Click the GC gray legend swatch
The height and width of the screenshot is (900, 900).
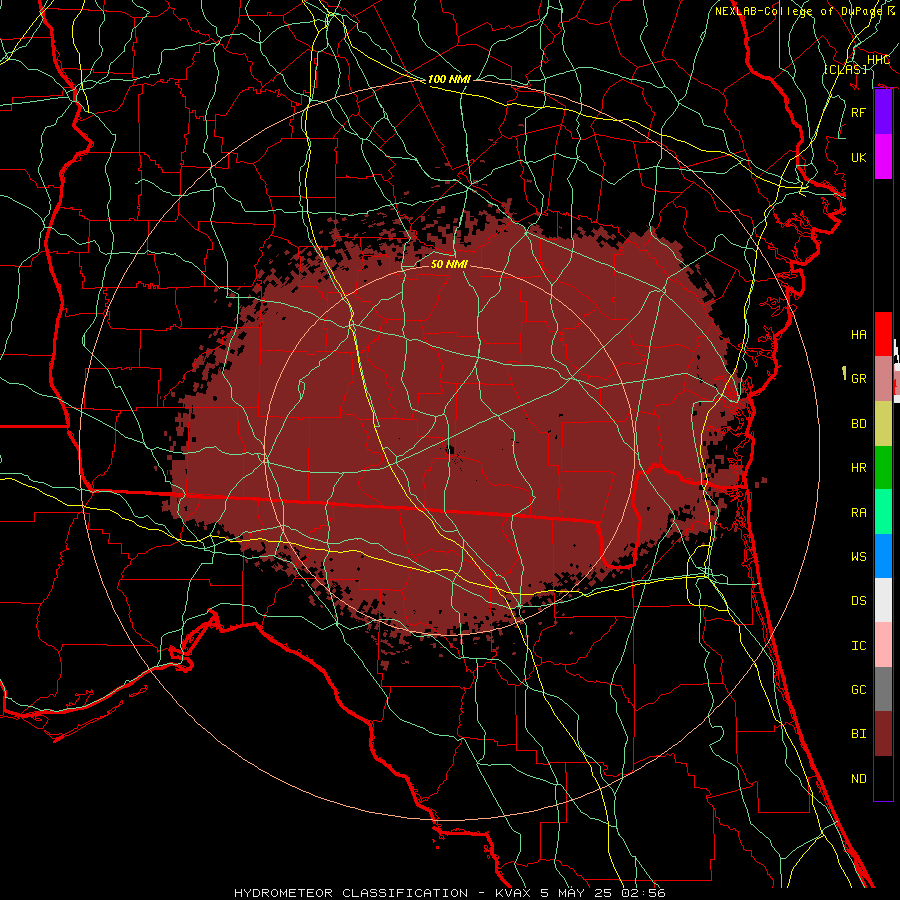[883, 689]
